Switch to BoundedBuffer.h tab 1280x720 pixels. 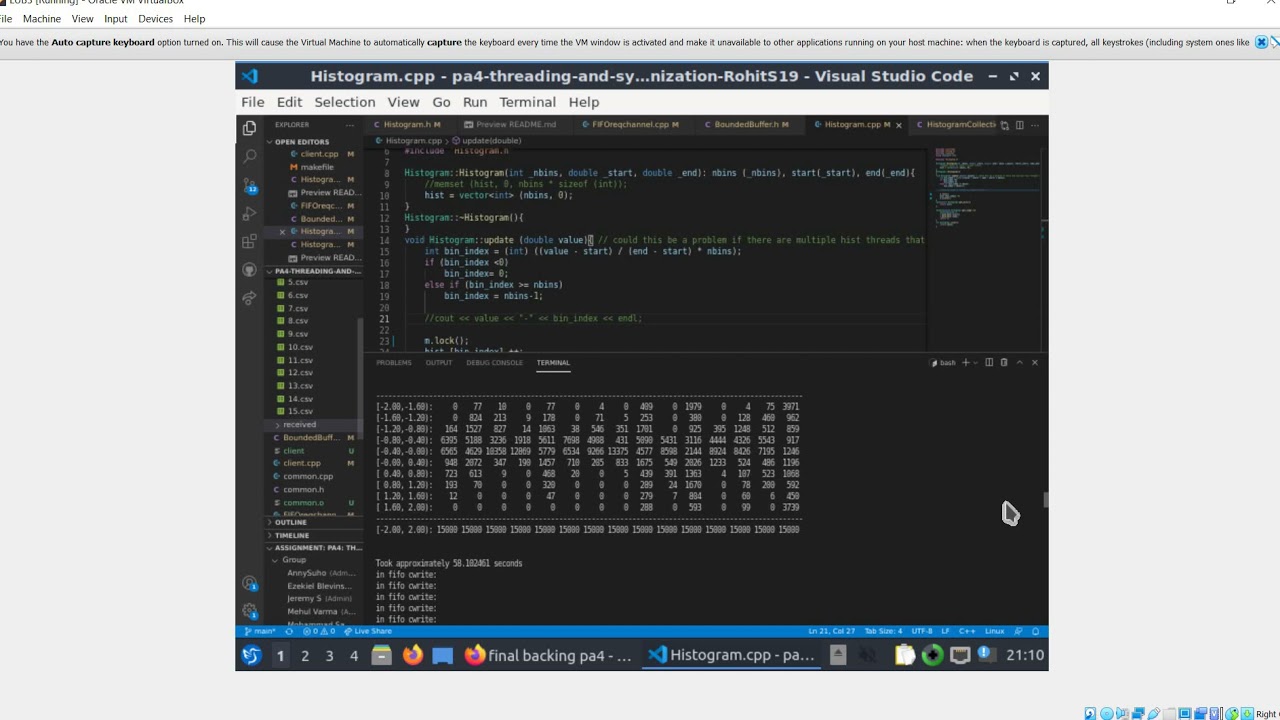click(751, 125)
